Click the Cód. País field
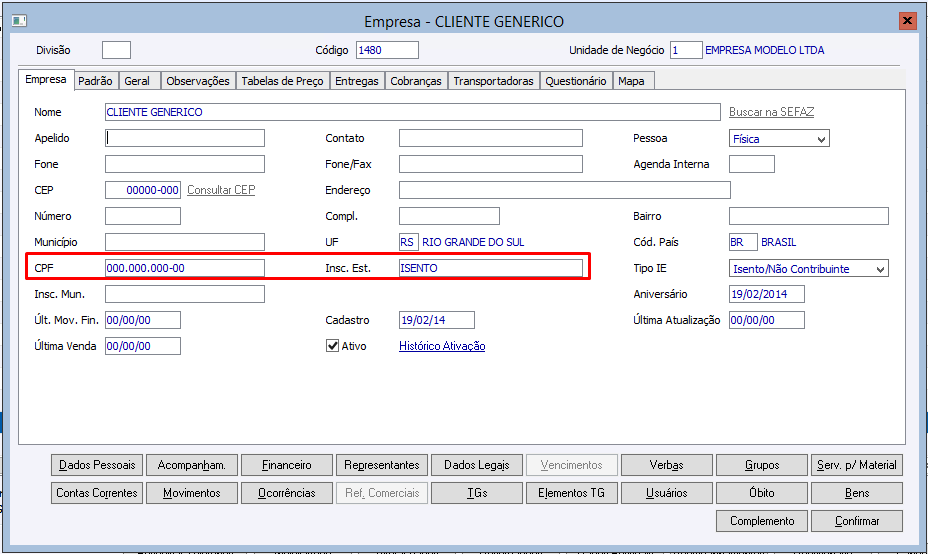 743,242
